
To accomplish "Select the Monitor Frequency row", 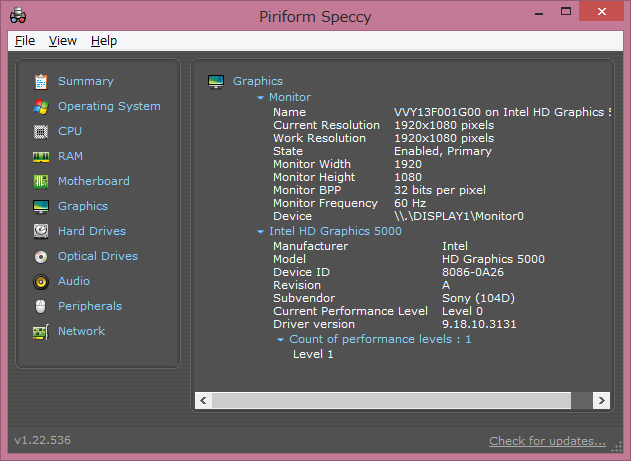I will [349, 203].
